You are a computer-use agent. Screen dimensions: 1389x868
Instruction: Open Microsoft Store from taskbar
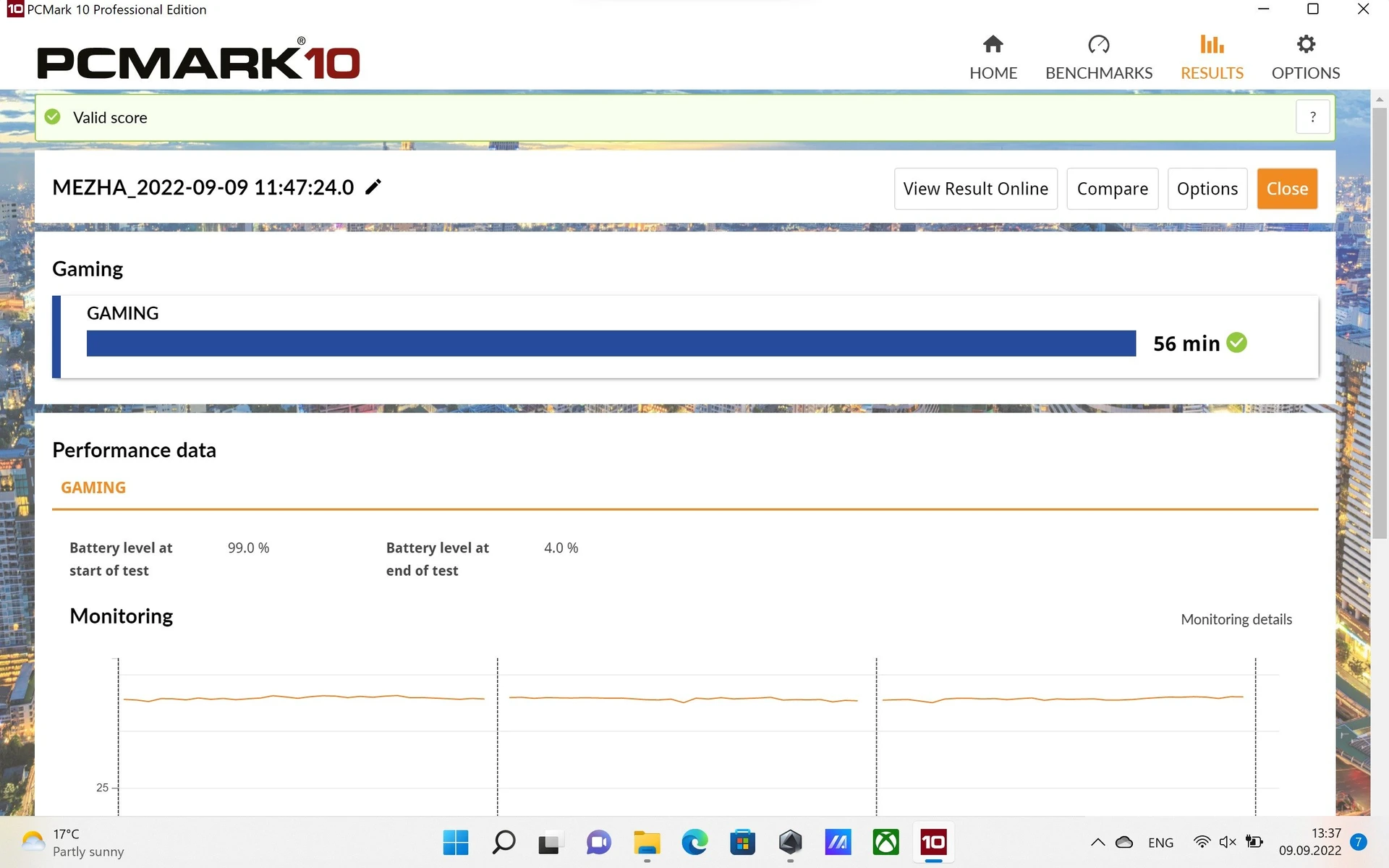point(742,842)
